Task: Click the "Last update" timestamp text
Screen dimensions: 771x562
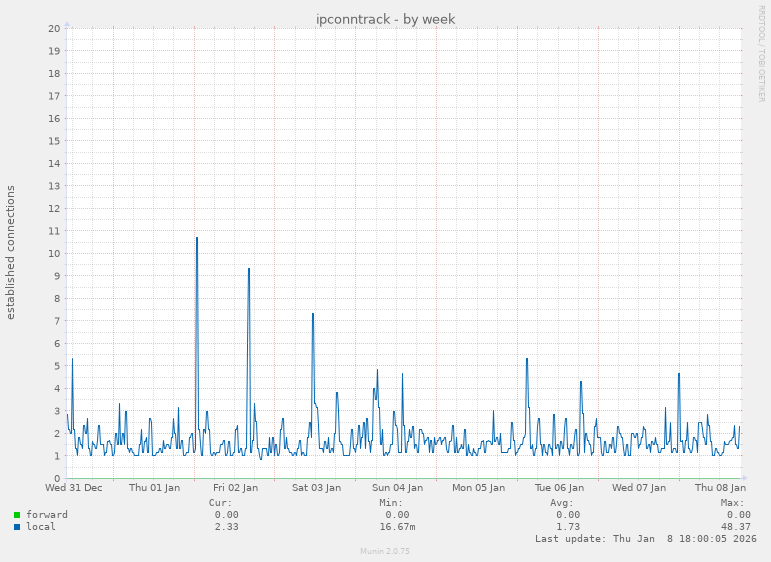Action: coord(646,539)
